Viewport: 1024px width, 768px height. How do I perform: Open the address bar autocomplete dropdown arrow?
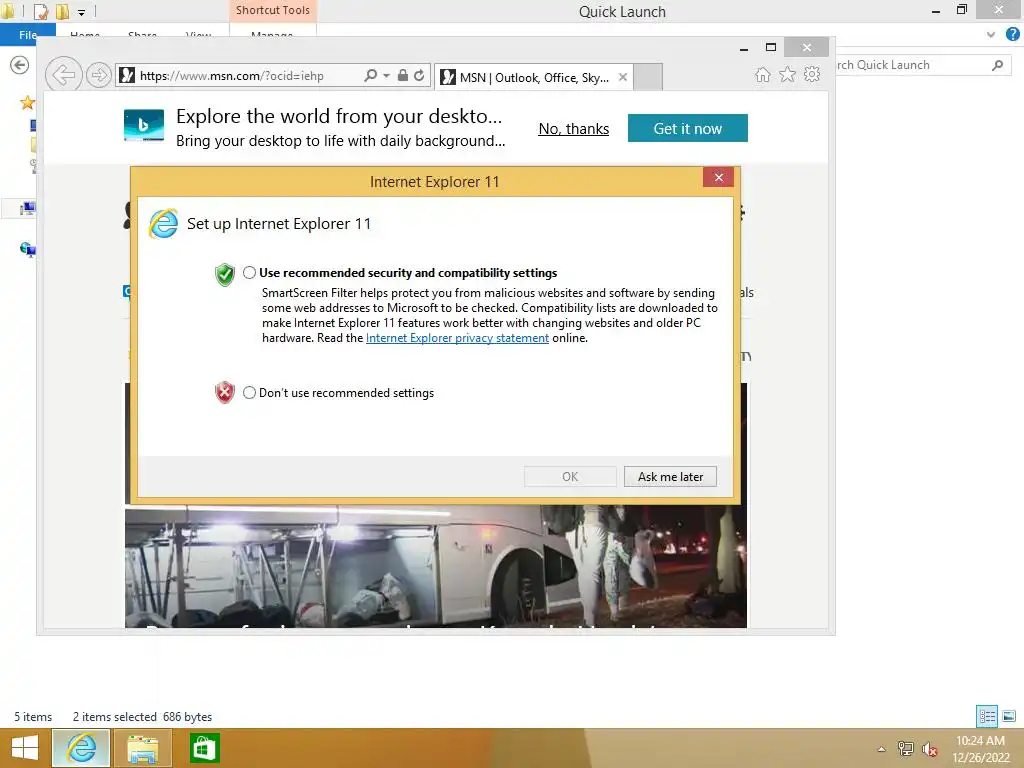pyautogui.click(x=386, y=76)
